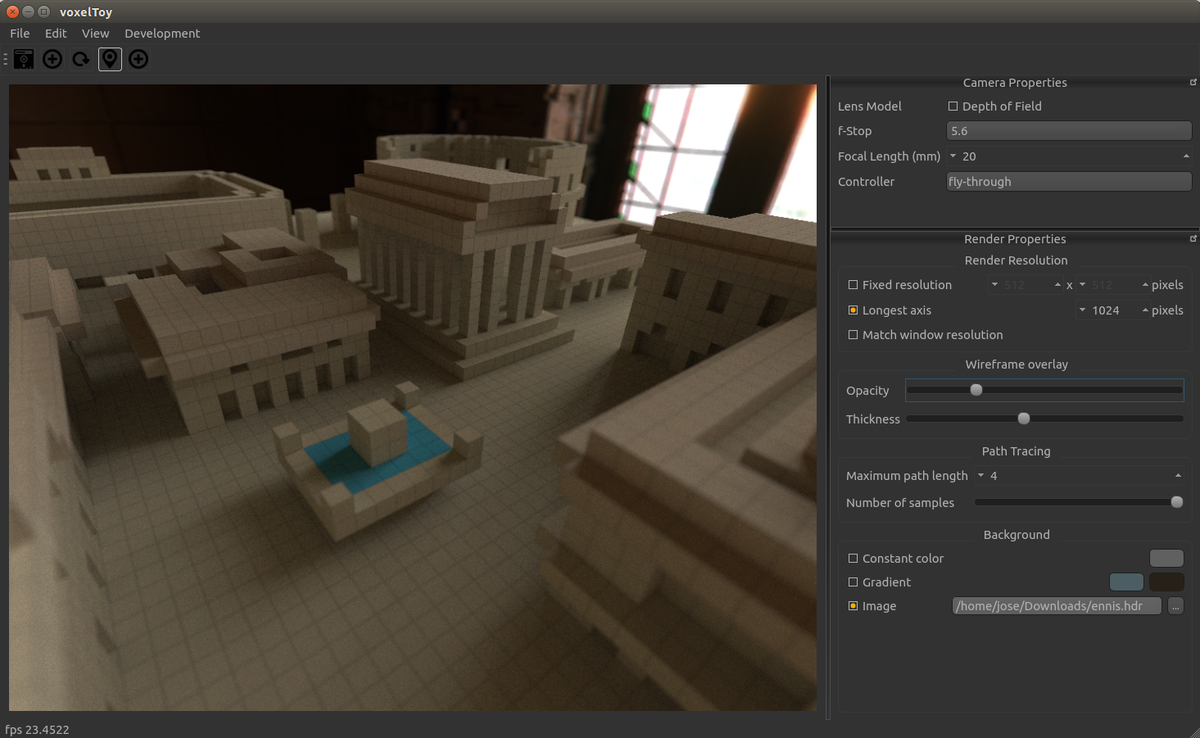
Task: Click the browse '...' button for image path
Action: click(1175, 606)
